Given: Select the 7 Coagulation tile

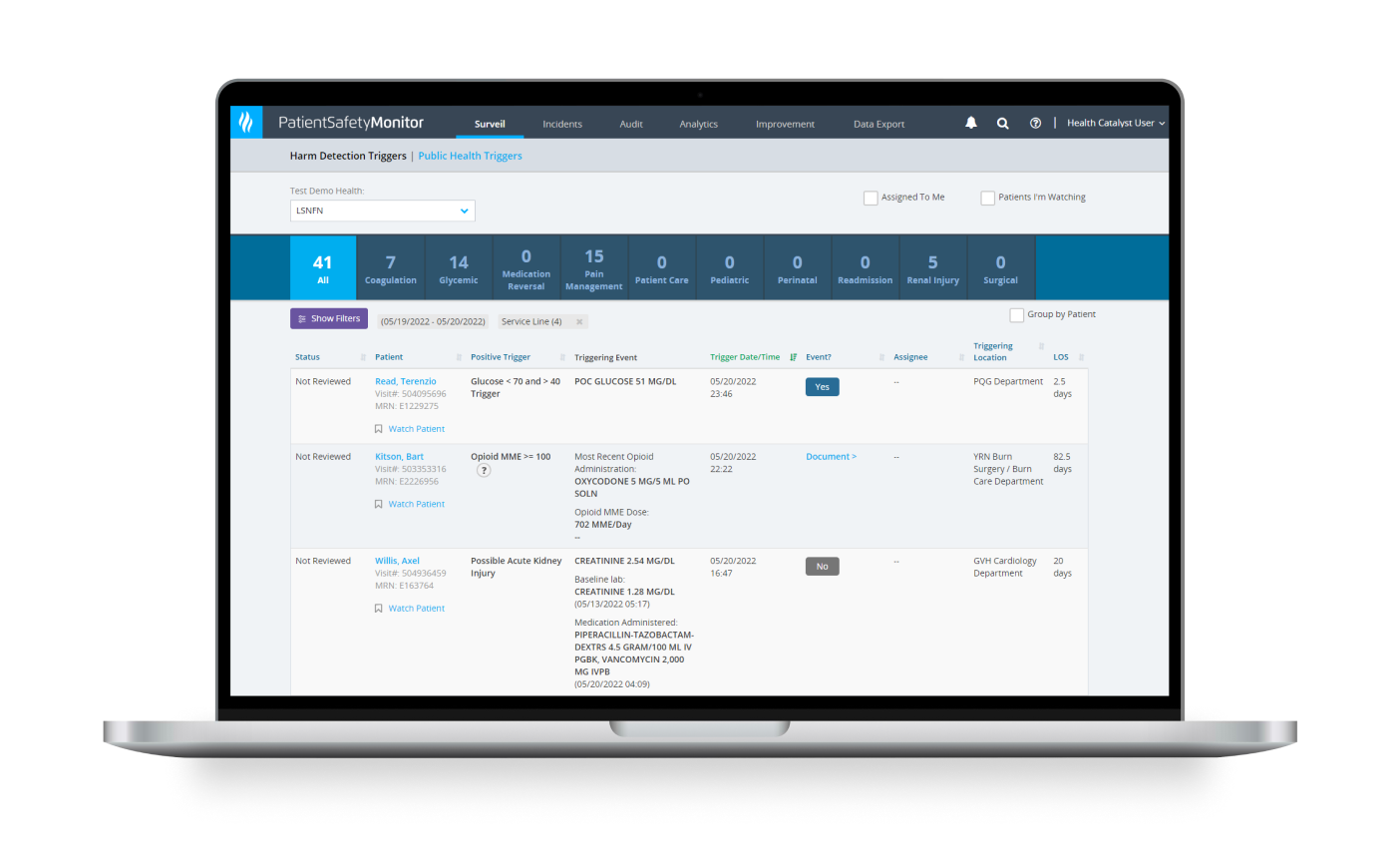Looking at the screenshot, I should click(391, 267).
